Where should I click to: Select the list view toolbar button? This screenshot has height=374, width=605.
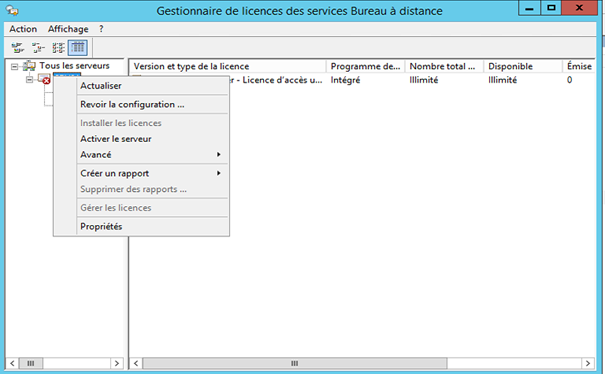58,48
